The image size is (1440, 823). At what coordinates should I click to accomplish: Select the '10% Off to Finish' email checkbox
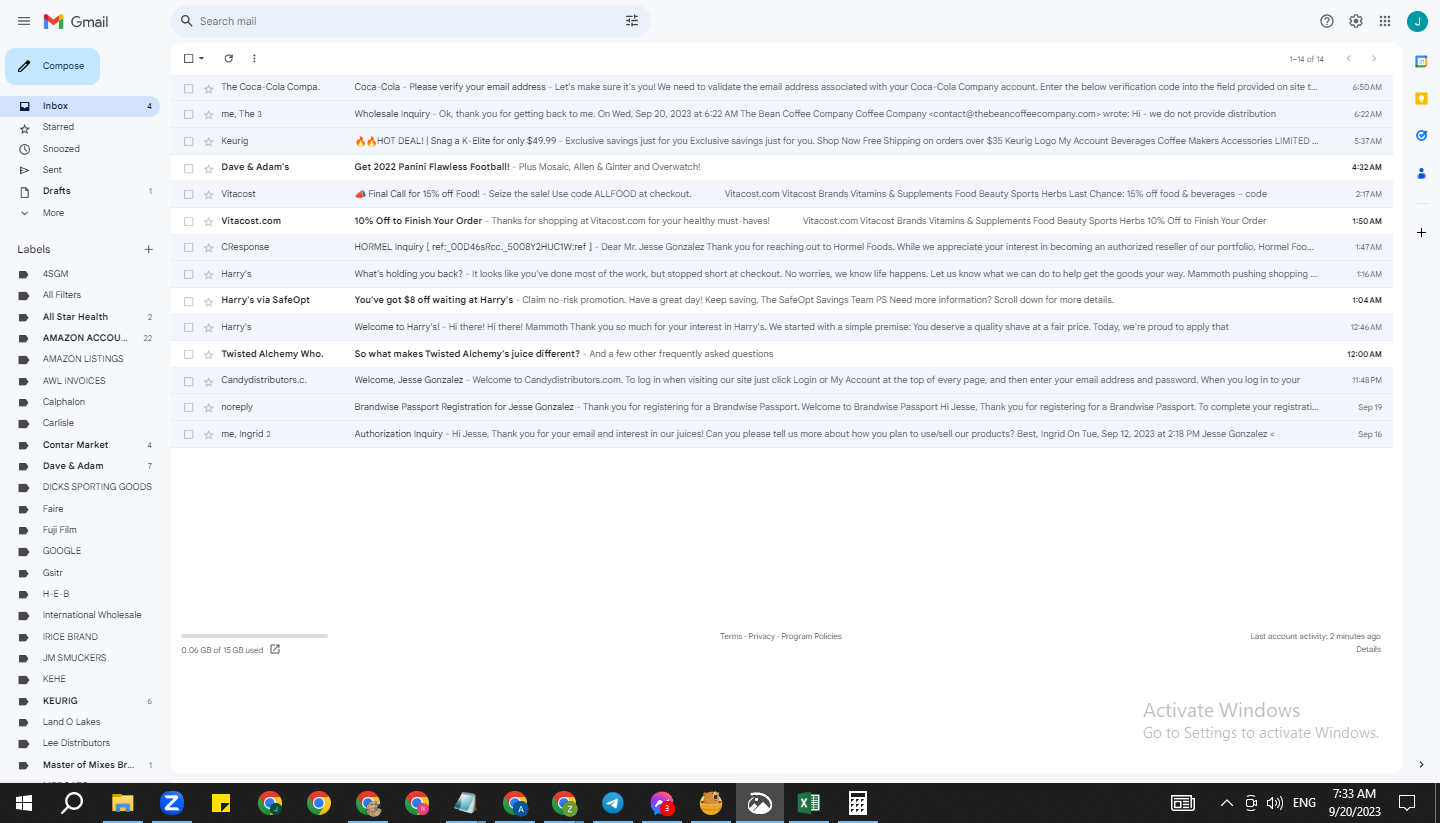(188, 221)
